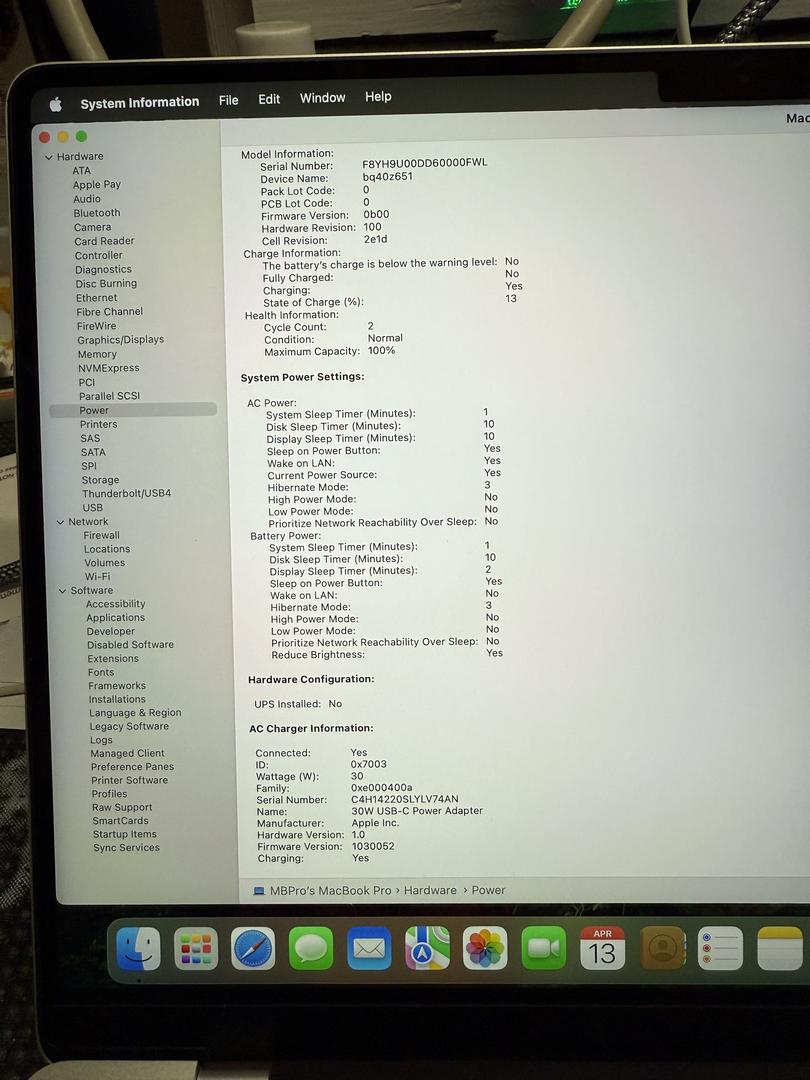Open Maps app in the Dock
This screenshot has width=810, height=1080.
427,948
